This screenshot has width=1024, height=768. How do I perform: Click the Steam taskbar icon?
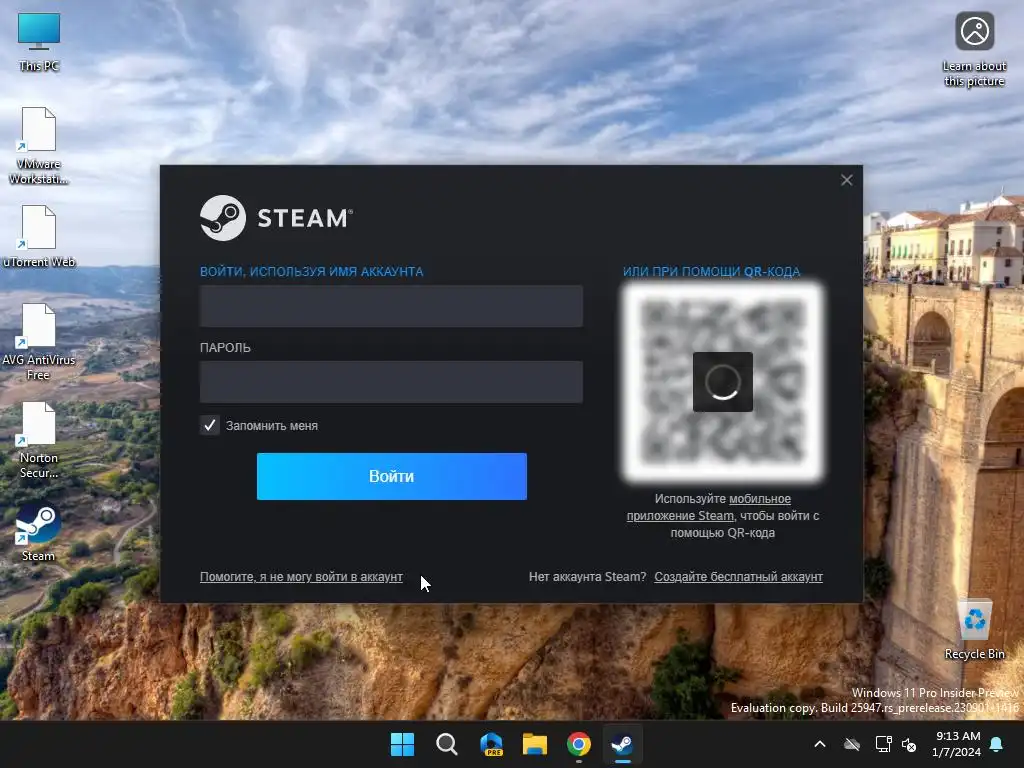622,744
